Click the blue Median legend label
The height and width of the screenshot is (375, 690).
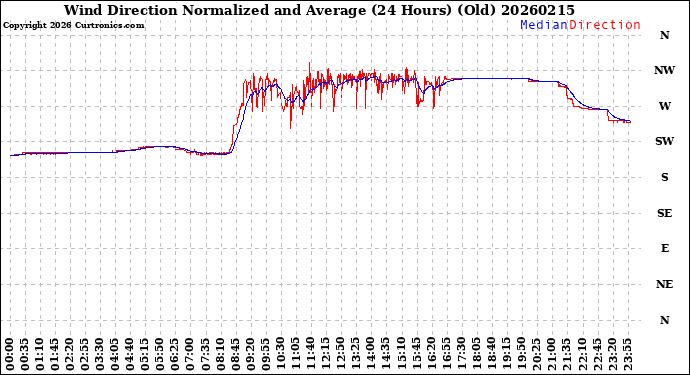[544, 25]
